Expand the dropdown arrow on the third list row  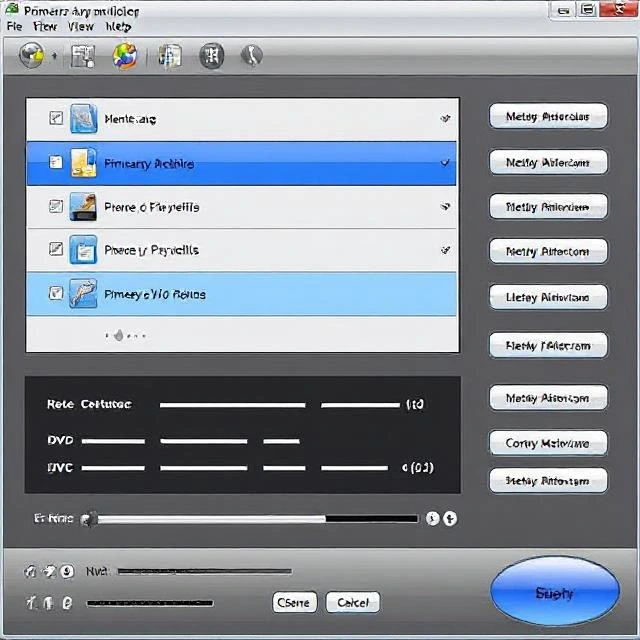tap(444, 207)
